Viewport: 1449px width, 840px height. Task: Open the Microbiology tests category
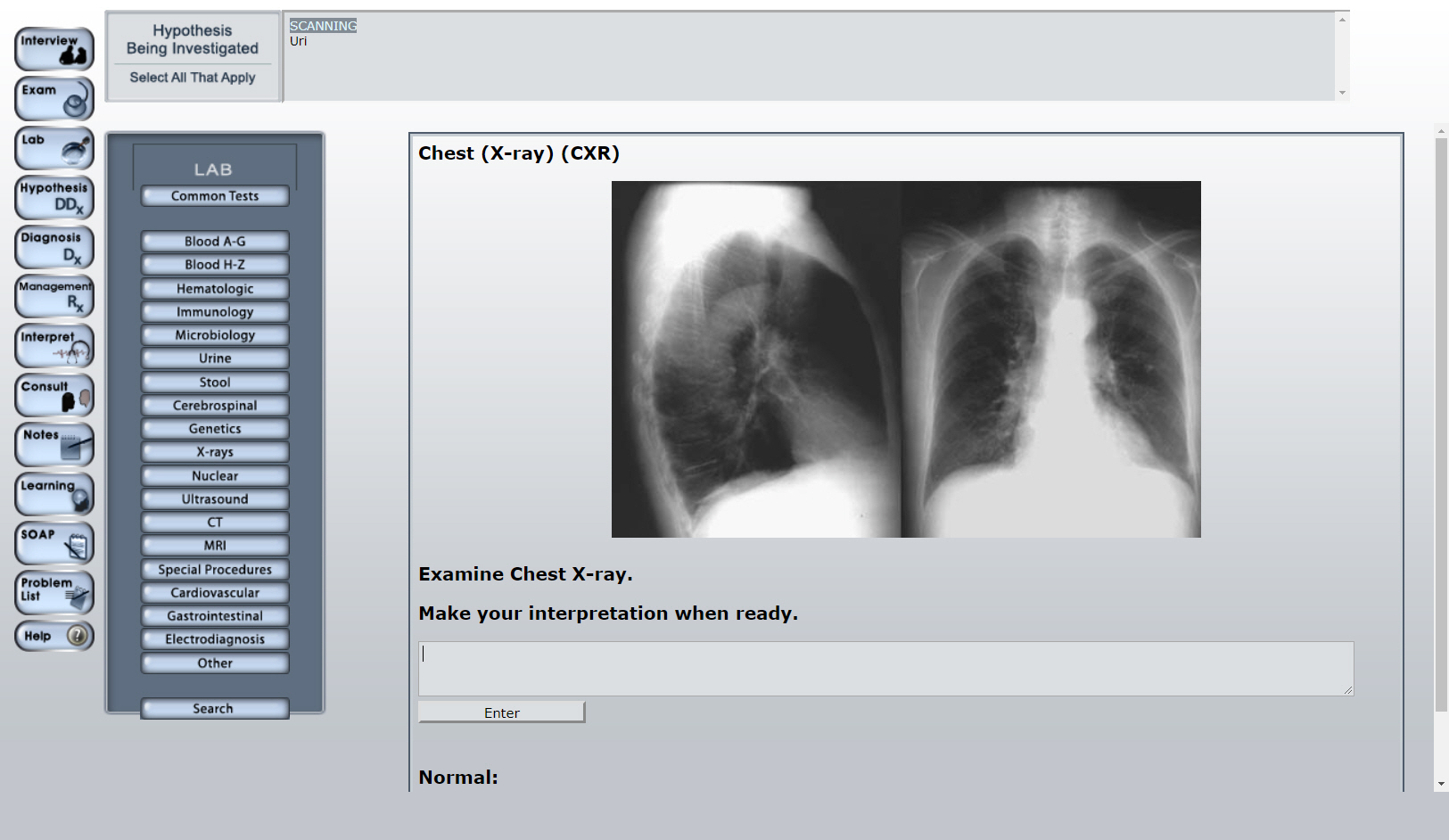(x=215, y=335)
